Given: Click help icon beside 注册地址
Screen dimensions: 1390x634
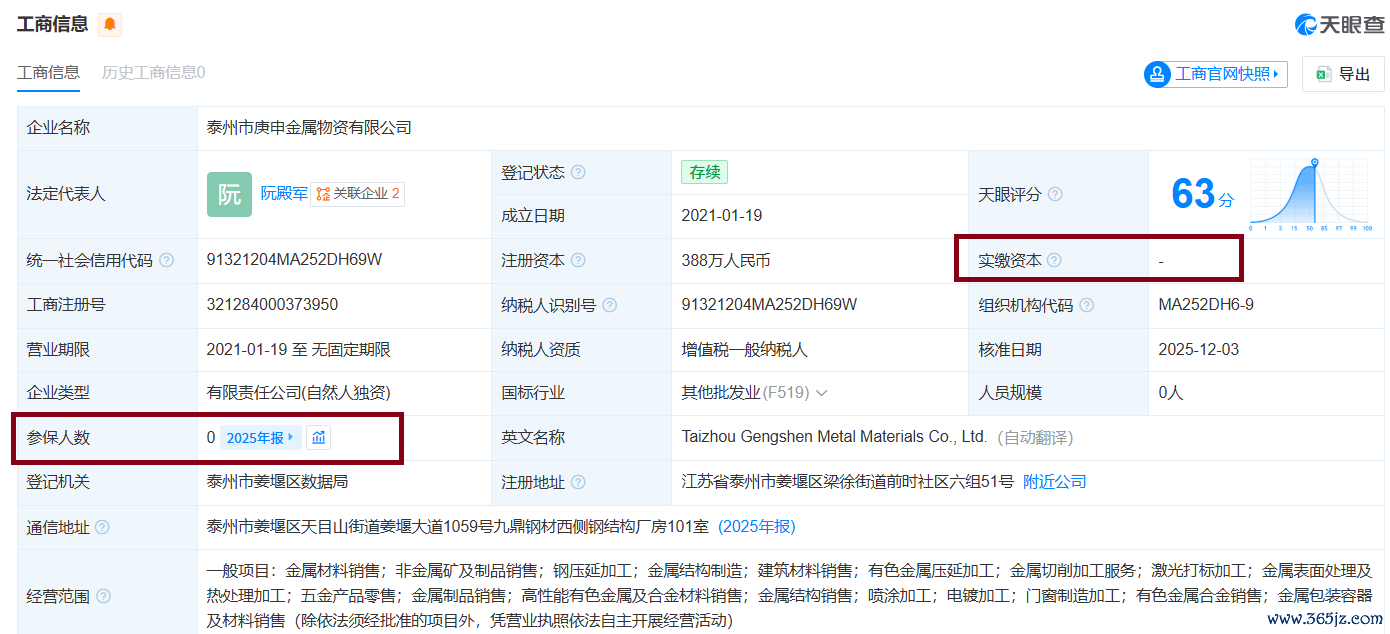Looking at the screenshot, I should 578,482.
